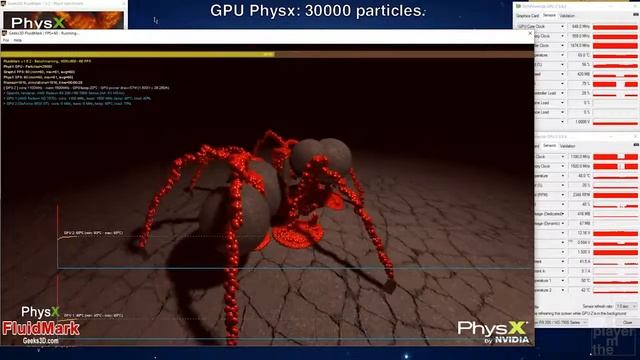Open dropdown arrow beside the 1.0000 V reading
The width and height of the screenshot is (640, 360).
pyautogui.click(x=562, y=122)
